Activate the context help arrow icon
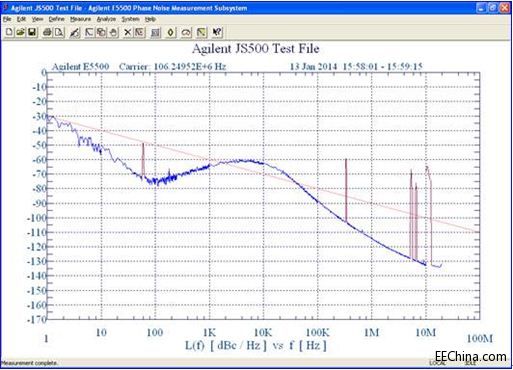This screenshot has height=370, width=513. pos(217,32)
